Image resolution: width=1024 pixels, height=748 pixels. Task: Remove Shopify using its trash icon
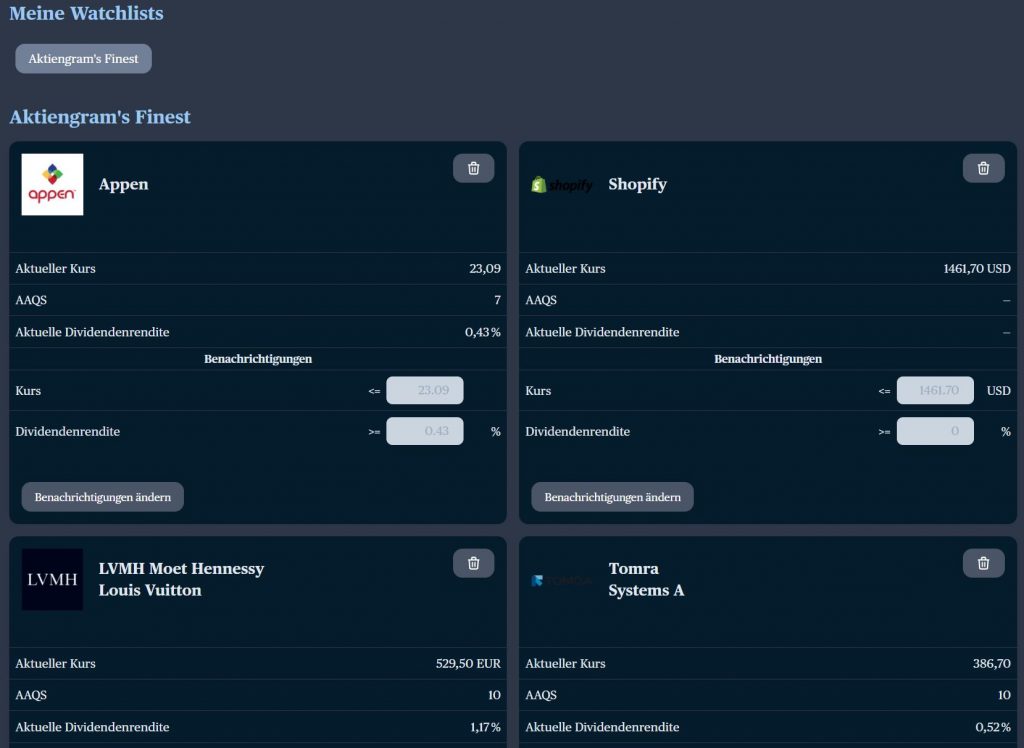click(x=984, y=169)
